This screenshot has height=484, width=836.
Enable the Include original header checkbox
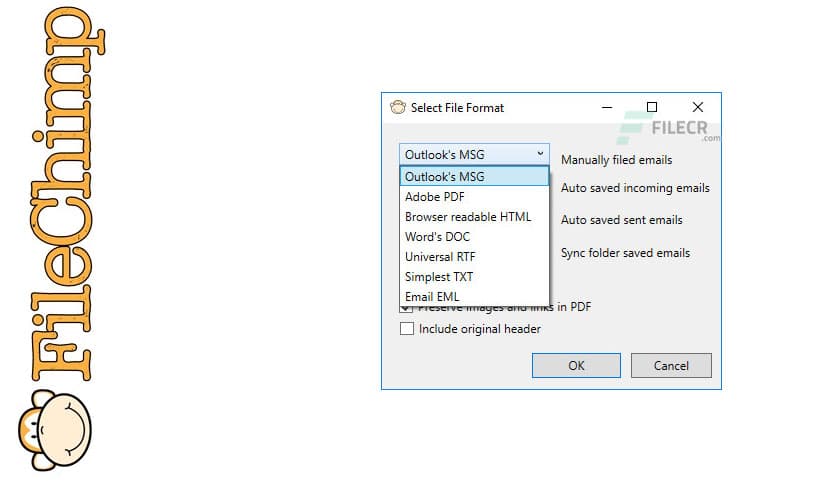407,329
